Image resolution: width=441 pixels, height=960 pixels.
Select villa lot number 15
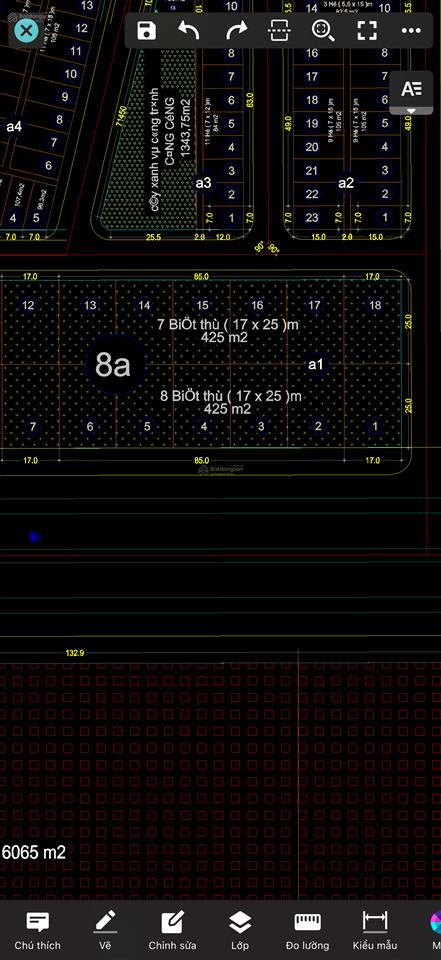(202, 306)
